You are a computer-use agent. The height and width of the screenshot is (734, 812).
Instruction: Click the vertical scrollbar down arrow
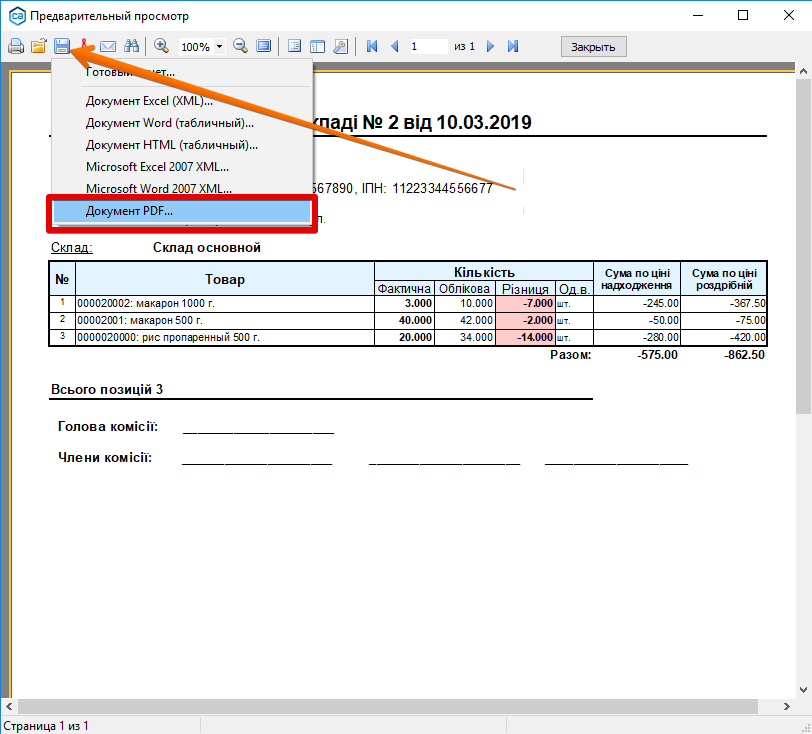[x=803, y=690]
